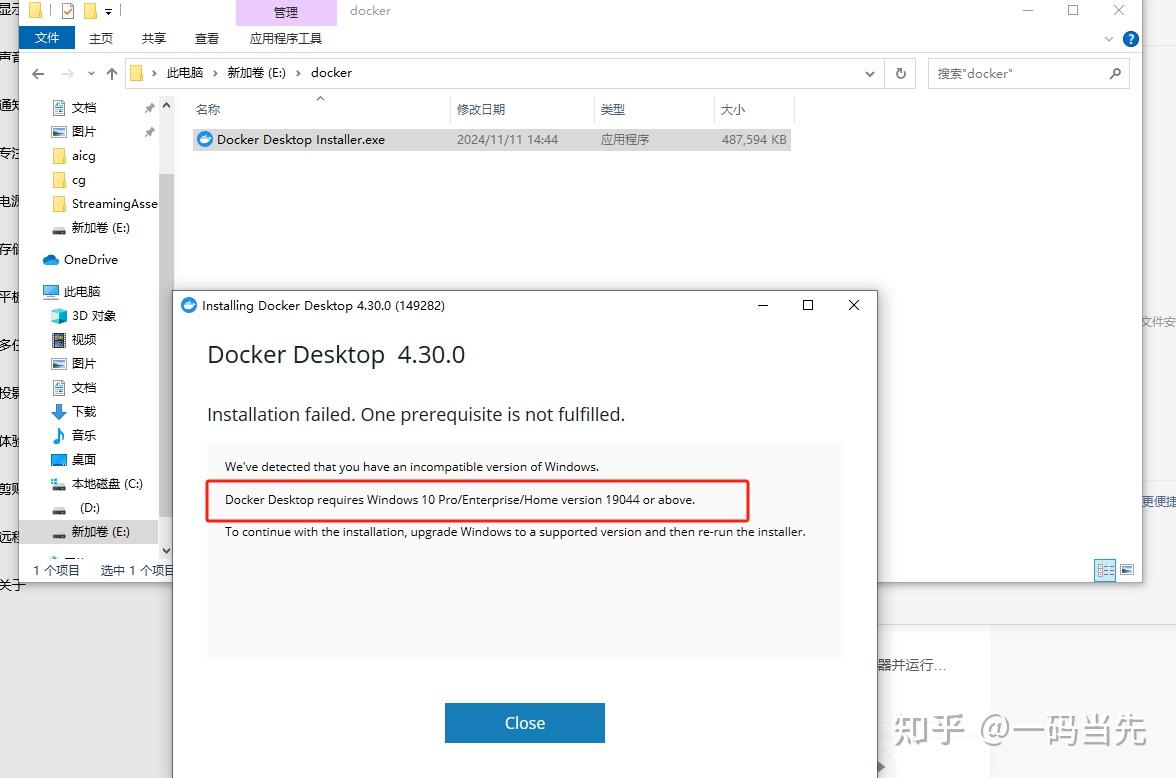1176x778 pixels.
Task: Switch to the 主页 ribbon tab
Action: coord(100,38)
